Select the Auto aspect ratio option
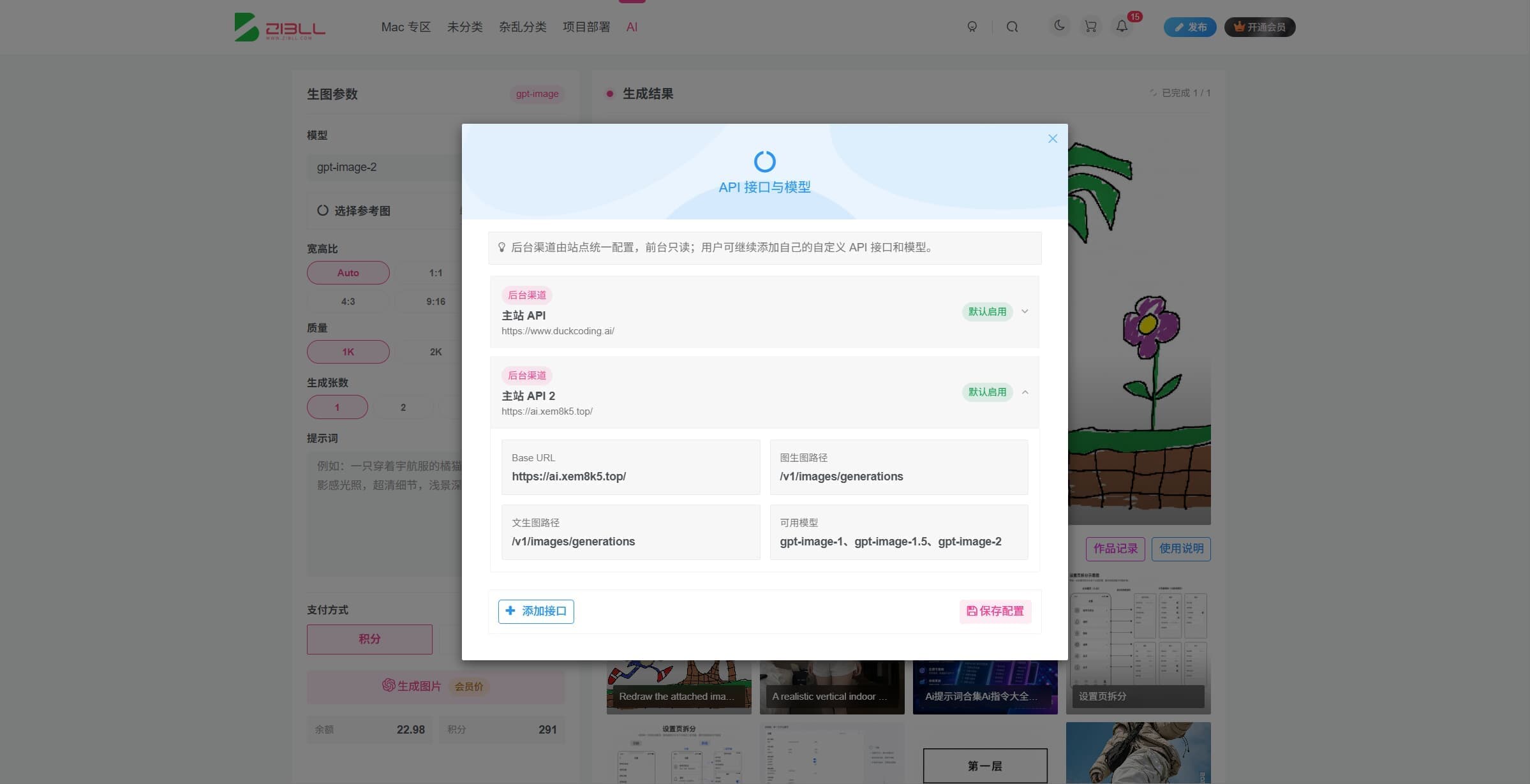This screenshot has height=784, width=1530. coord(348,272)
